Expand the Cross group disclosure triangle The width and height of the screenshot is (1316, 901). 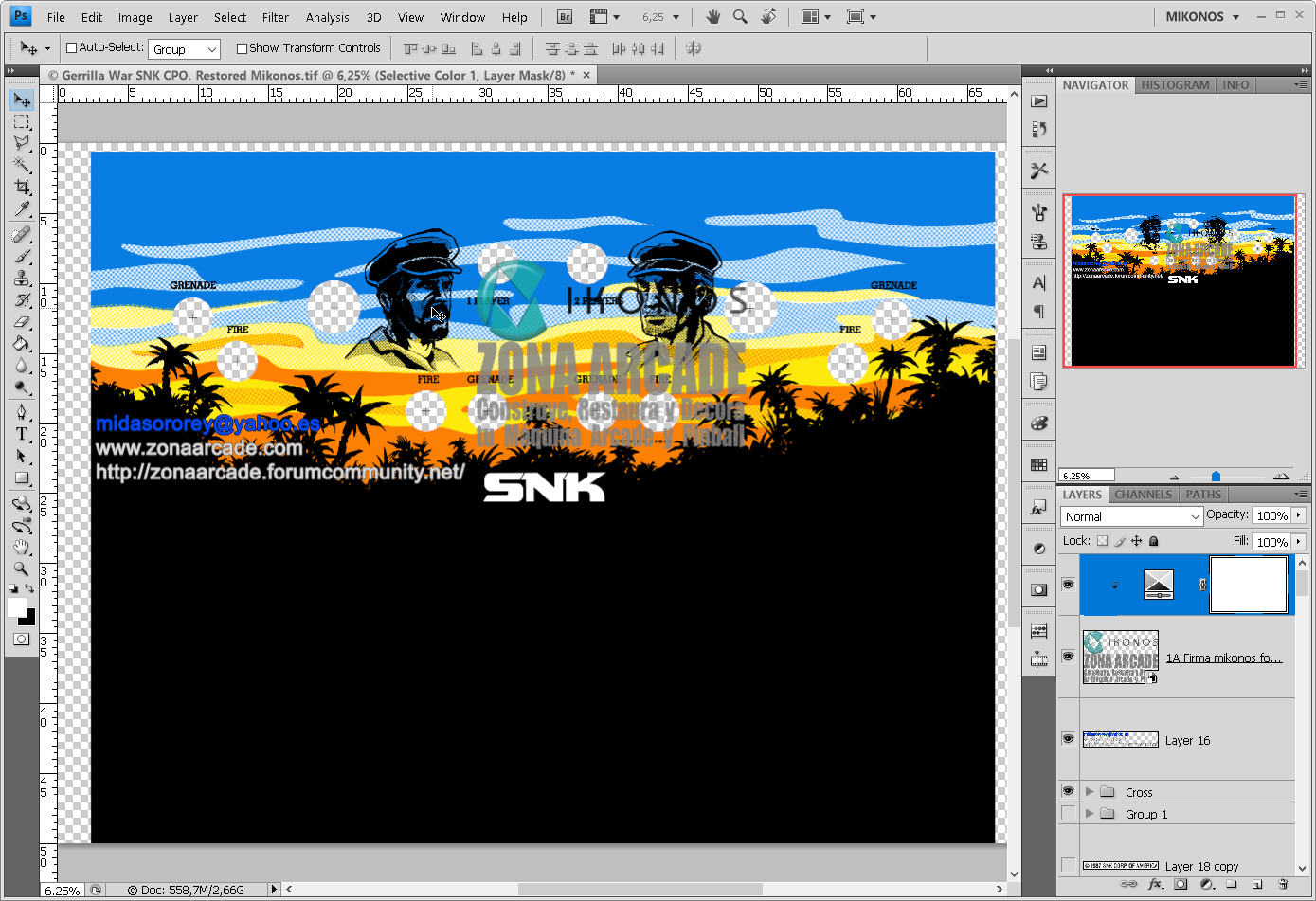click(x=1091, y=791)
